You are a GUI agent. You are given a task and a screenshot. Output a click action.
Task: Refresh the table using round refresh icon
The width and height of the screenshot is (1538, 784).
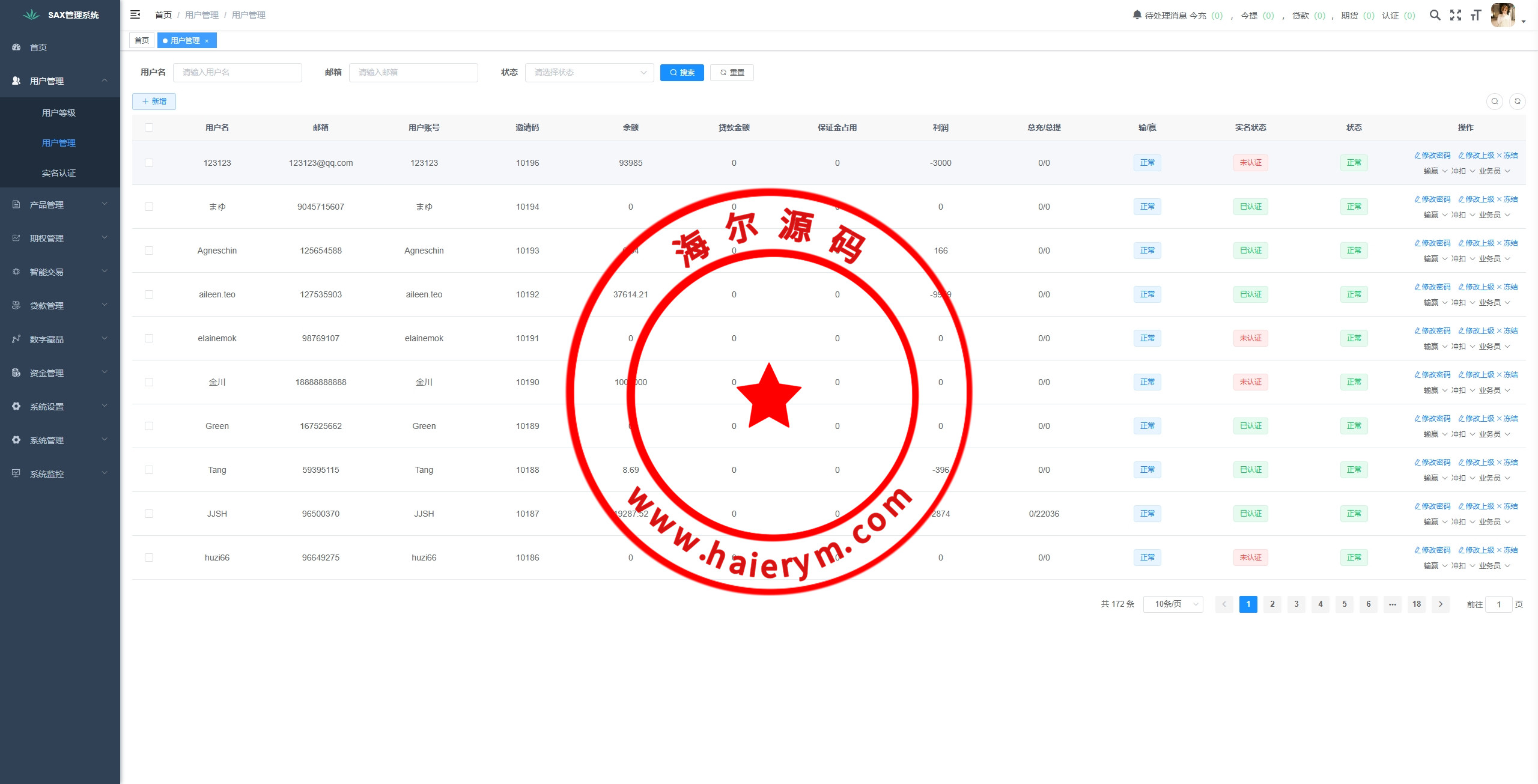1517,102
